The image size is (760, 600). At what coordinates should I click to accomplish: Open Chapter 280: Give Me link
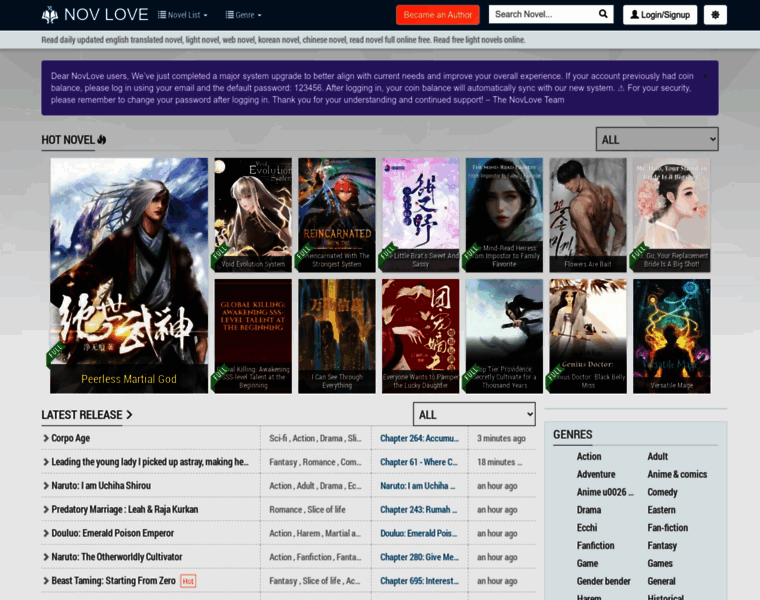419,557
